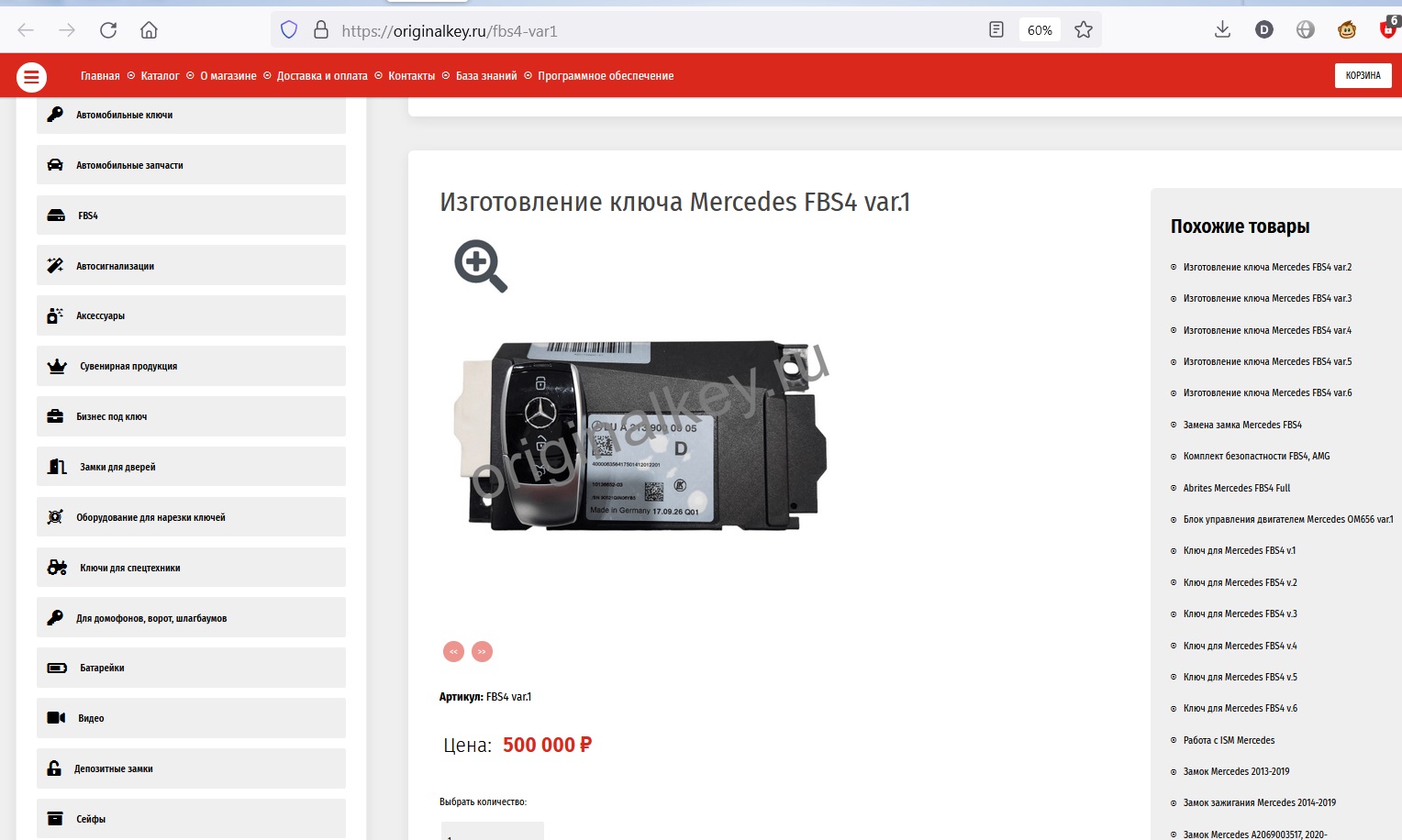This screenshot has height=840, width=1402.
Task: Open Изготовление ключа Mercedes FBS4 var.2 link
Action: click(x=1267, y=267)
